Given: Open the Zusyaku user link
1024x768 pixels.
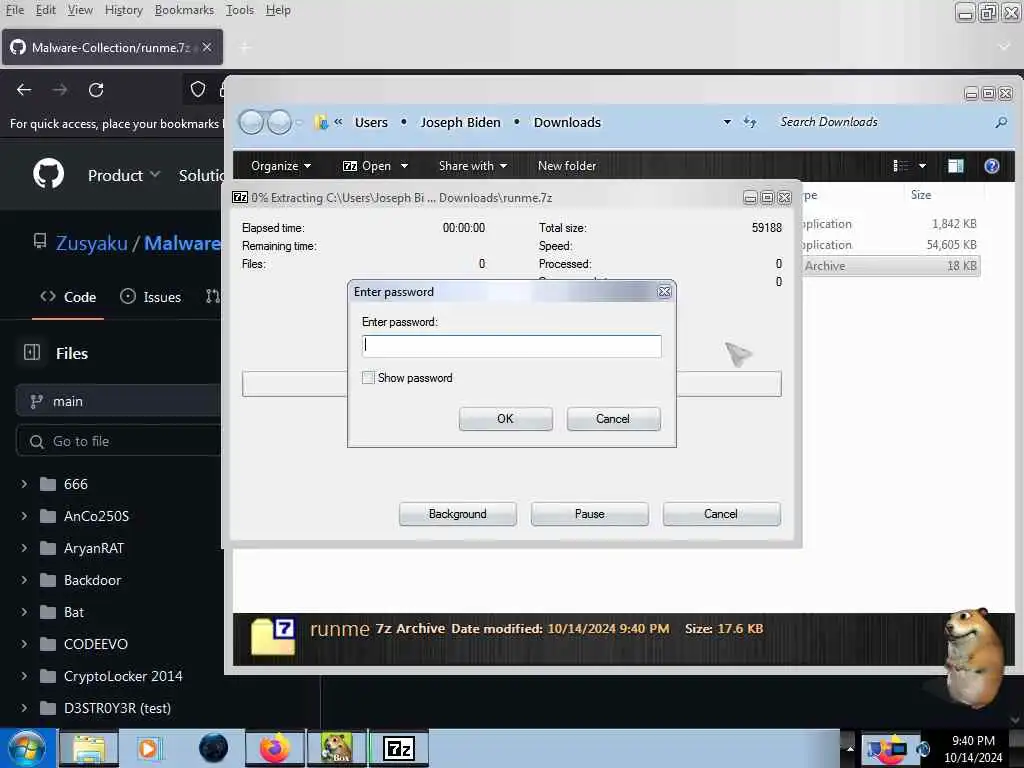Looking at the screenshot, I should 91,243.
